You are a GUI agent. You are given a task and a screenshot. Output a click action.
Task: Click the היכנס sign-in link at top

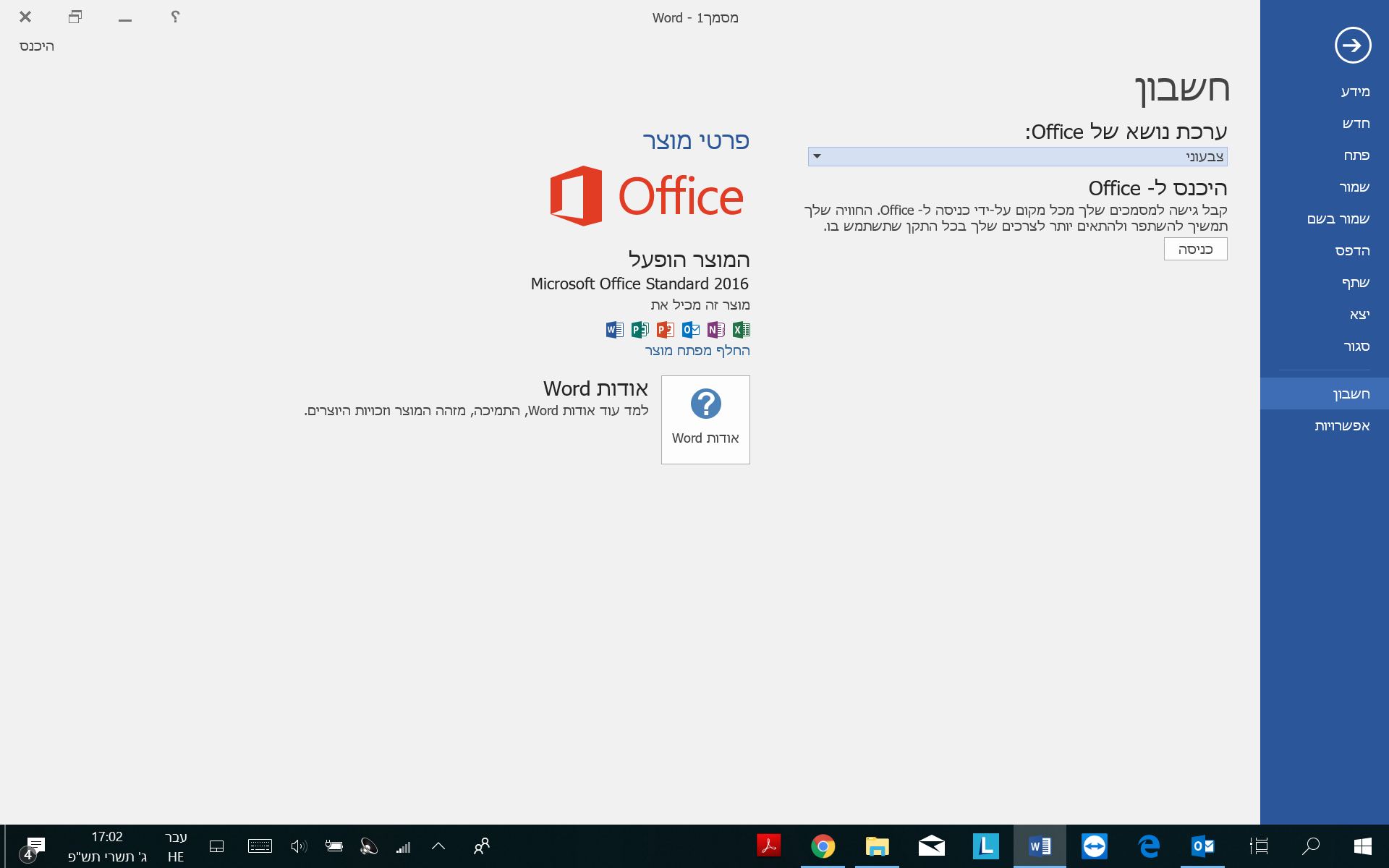(37, 46)
